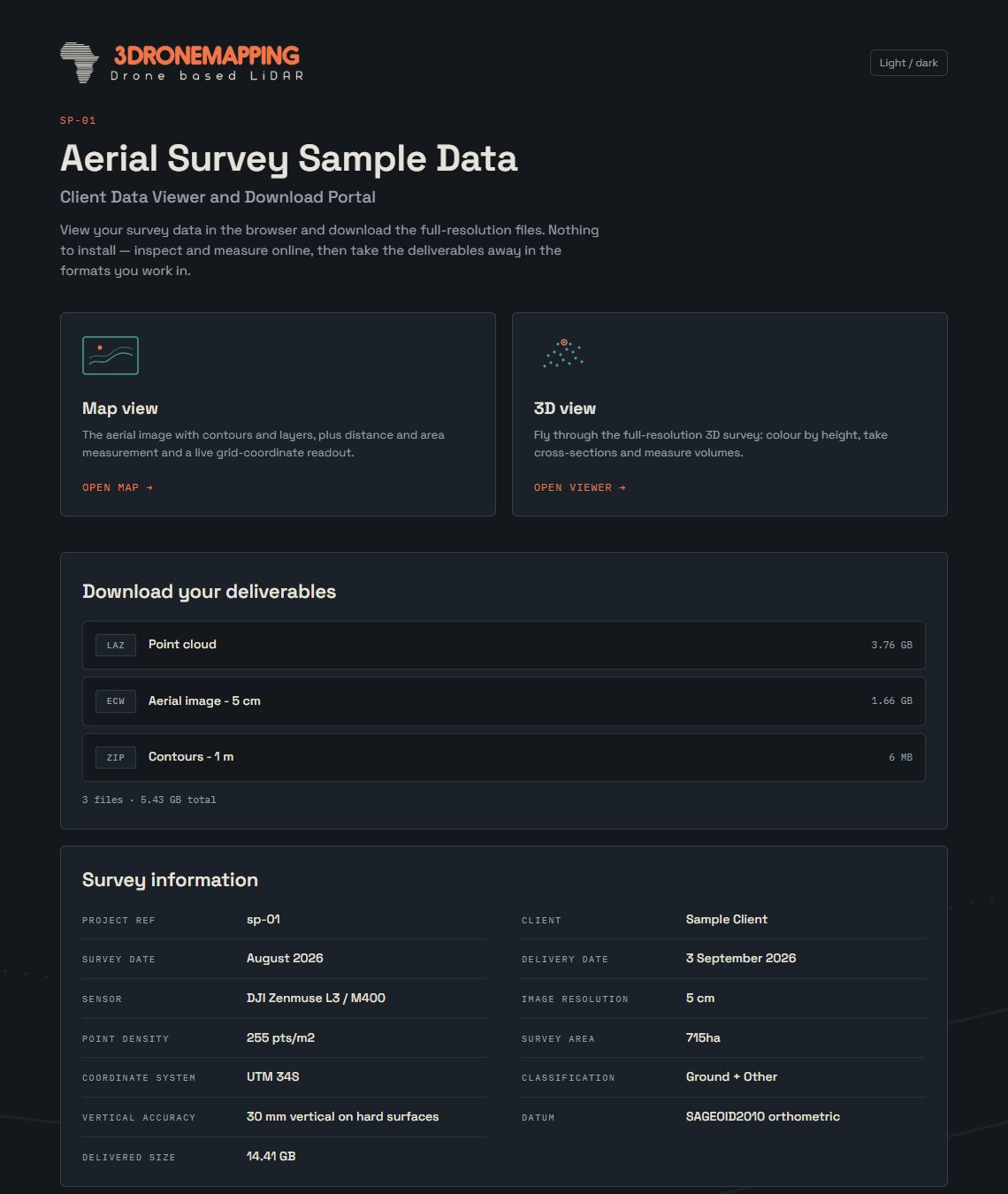Click the ZIP format badge

(x=116, y=757)
